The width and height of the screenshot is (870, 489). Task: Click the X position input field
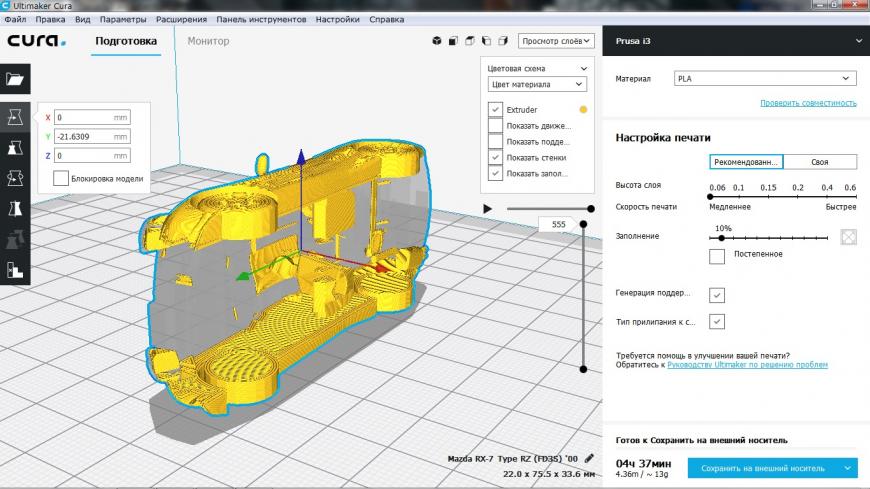click(x=92, y=117)
